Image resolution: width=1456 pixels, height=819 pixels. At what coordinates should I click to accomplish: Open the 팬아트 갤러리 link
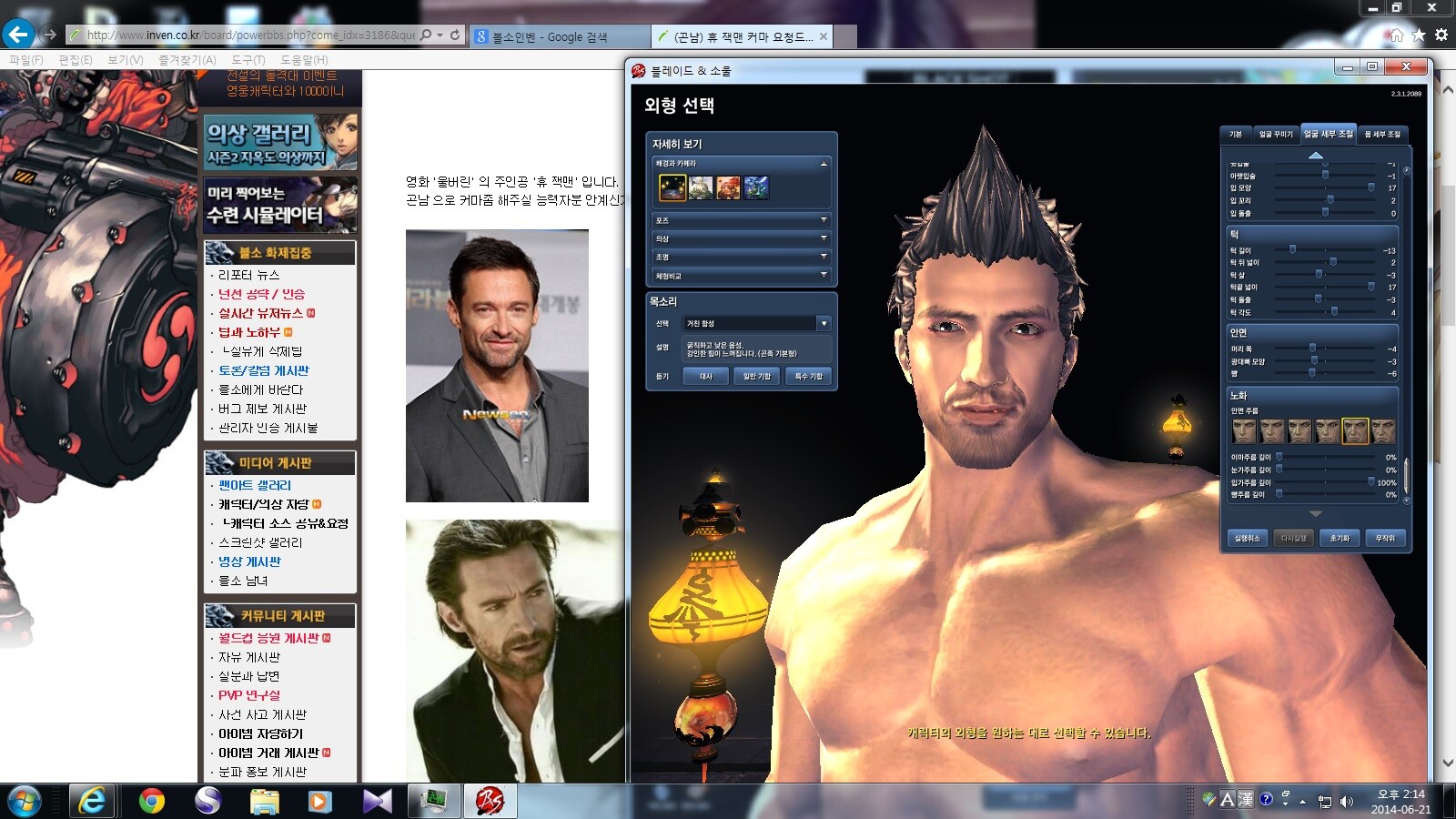(x=255, y=485)
